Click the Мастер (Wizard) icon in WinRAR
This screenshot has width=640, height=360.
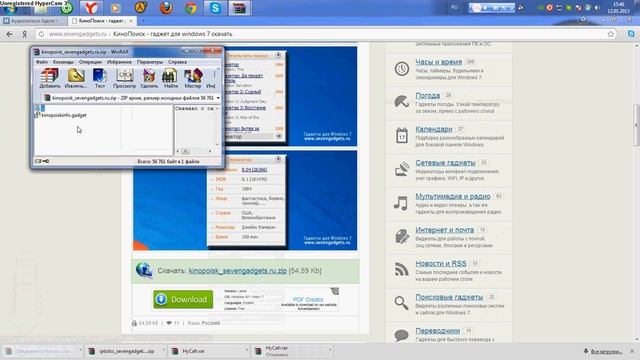pyautogui.click(x=193, y=78)
